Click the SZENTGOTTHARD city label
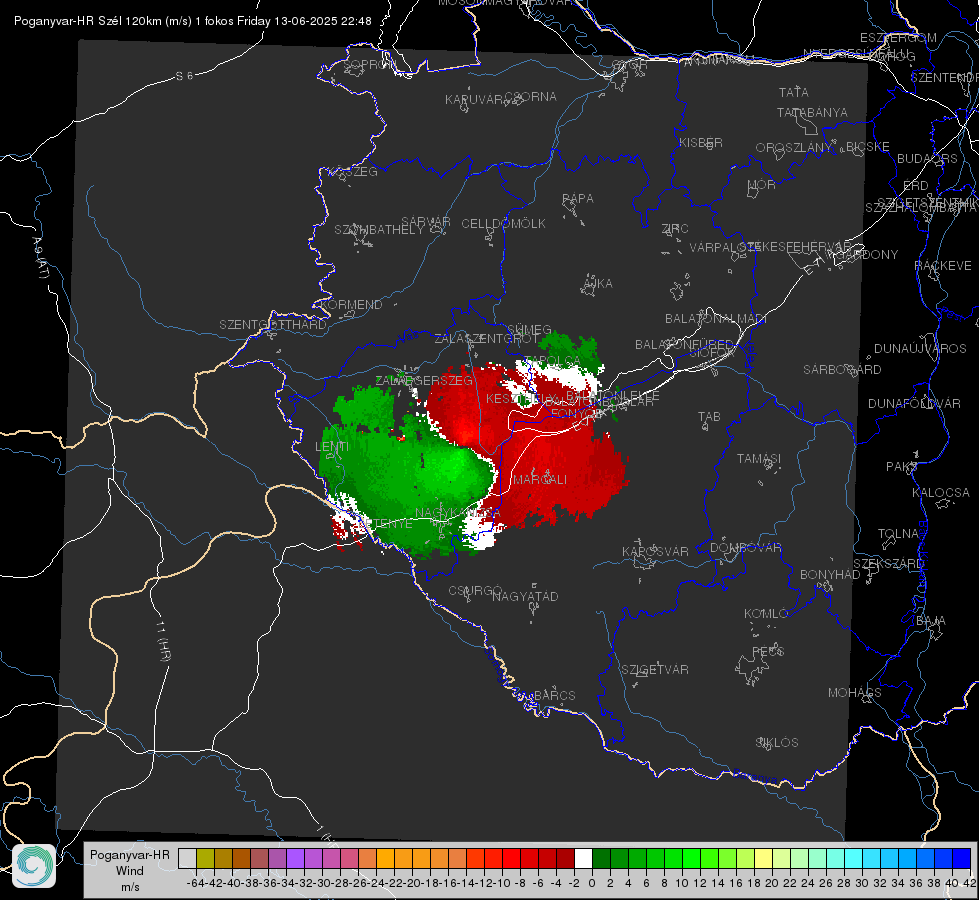This screenshot has height=900, width=979. (x=273, y=325)
